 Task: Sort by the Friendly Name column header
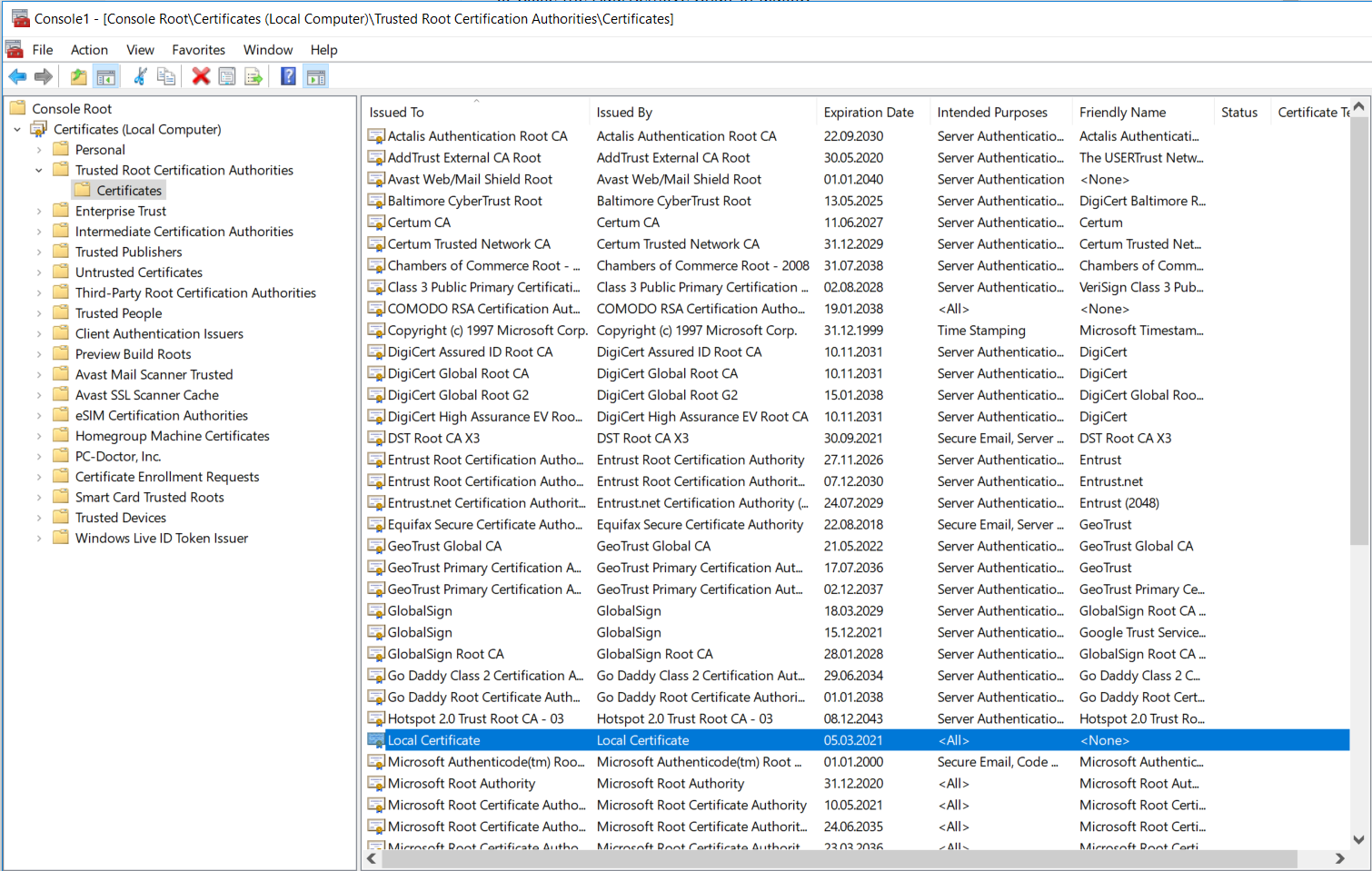(x=1143, y=113)
